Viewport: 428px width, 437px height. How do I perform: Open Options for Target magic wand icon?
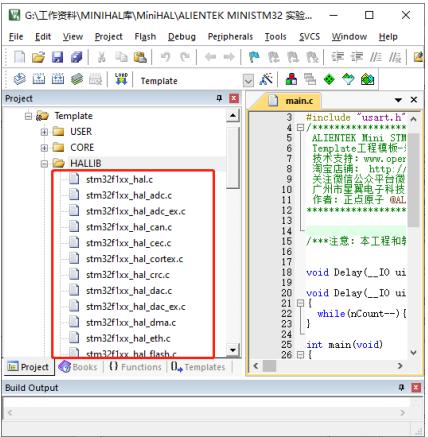[266, 79]
